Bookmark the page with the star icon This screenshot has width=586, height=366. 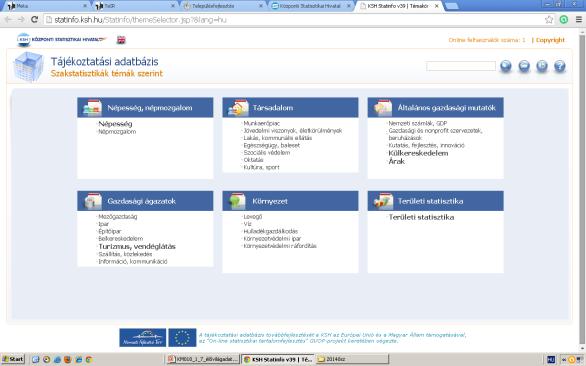[549, 20]
